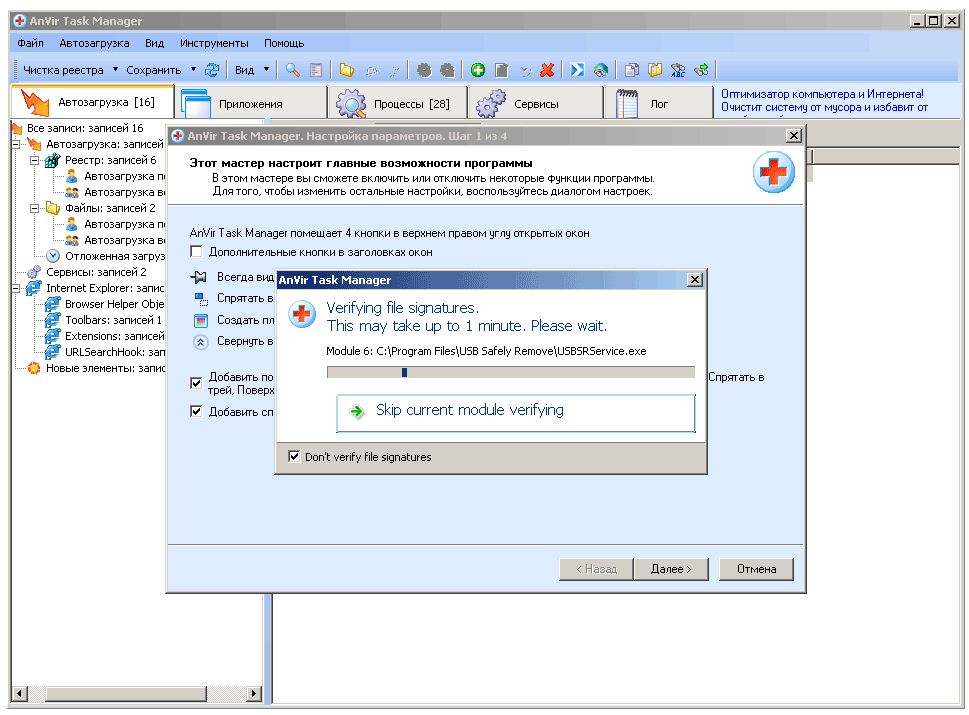The width and height of the screenshot is (969, 715).
Task: Click the file verification progress bar
Action: 510,372
